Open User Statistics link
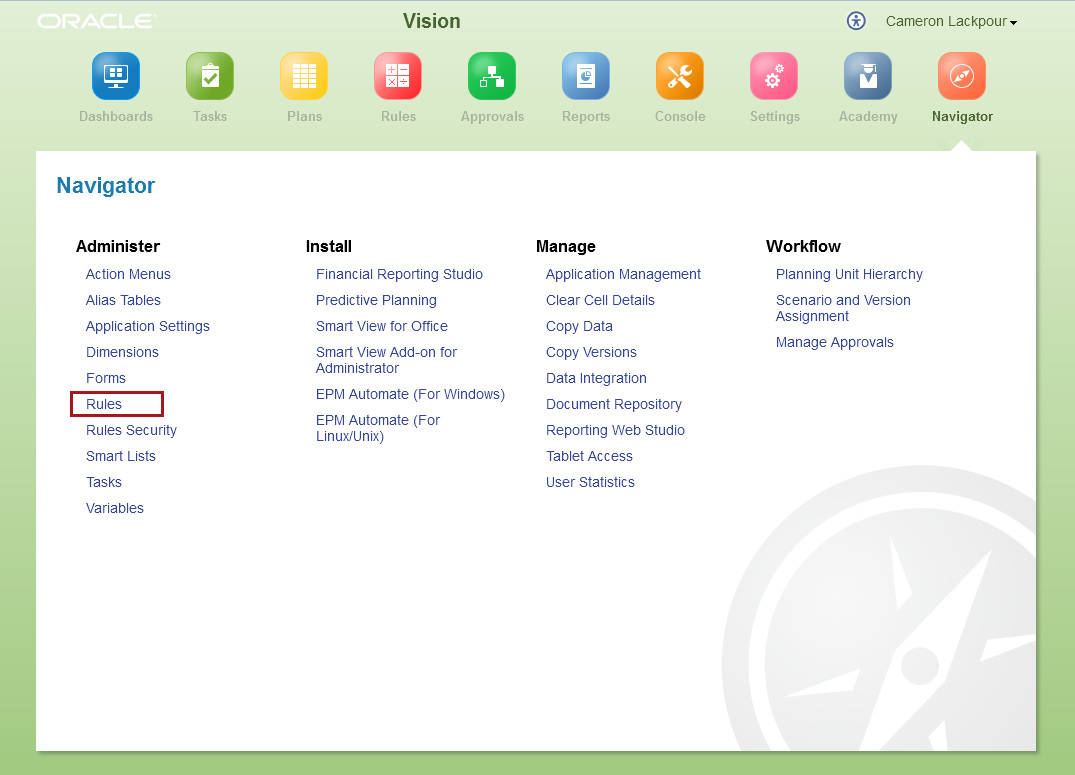 coord(590,482)
